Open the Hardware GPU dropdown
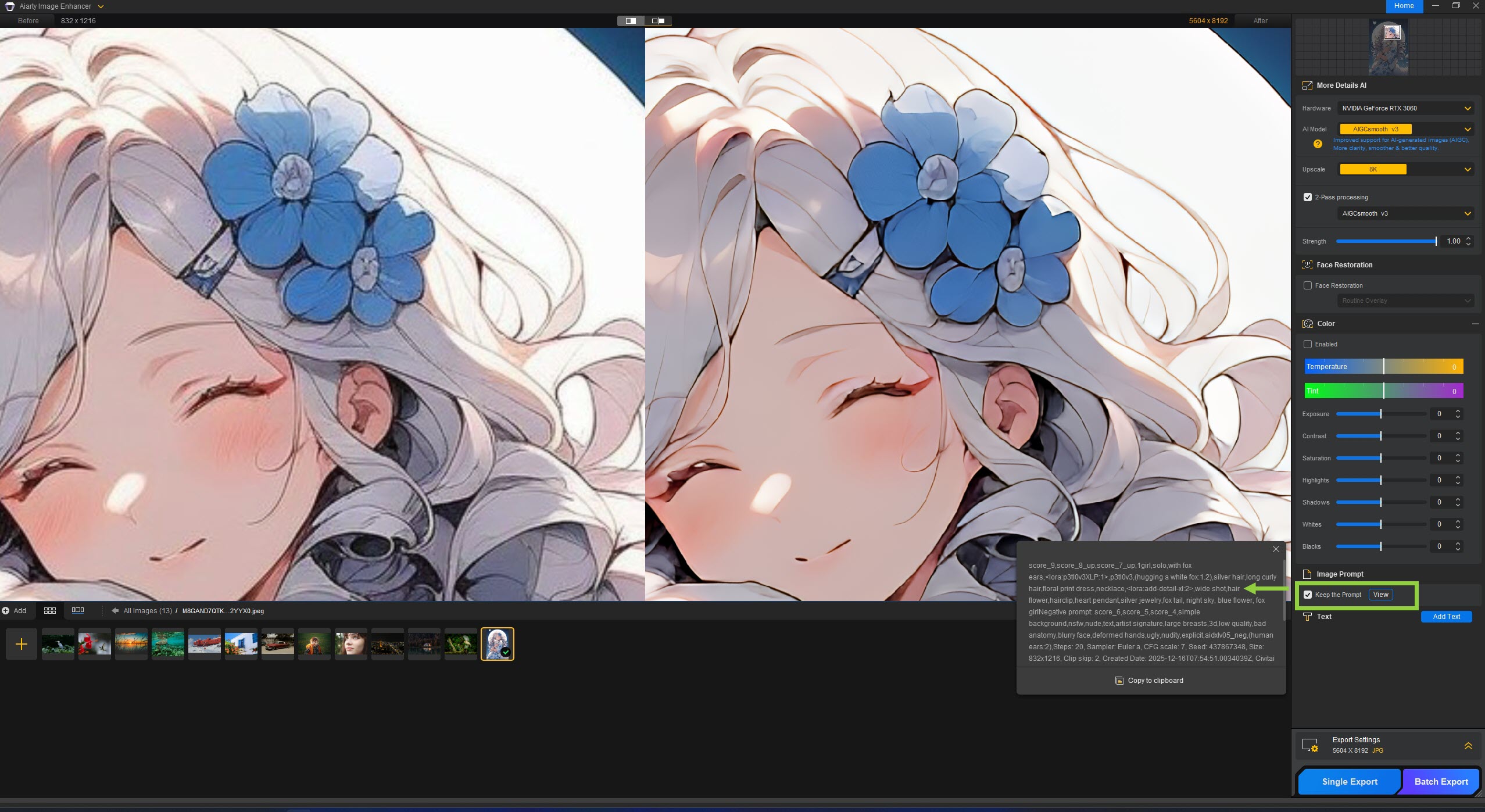The height and width of the screenshot is (812, 1485). (1405, 108)
